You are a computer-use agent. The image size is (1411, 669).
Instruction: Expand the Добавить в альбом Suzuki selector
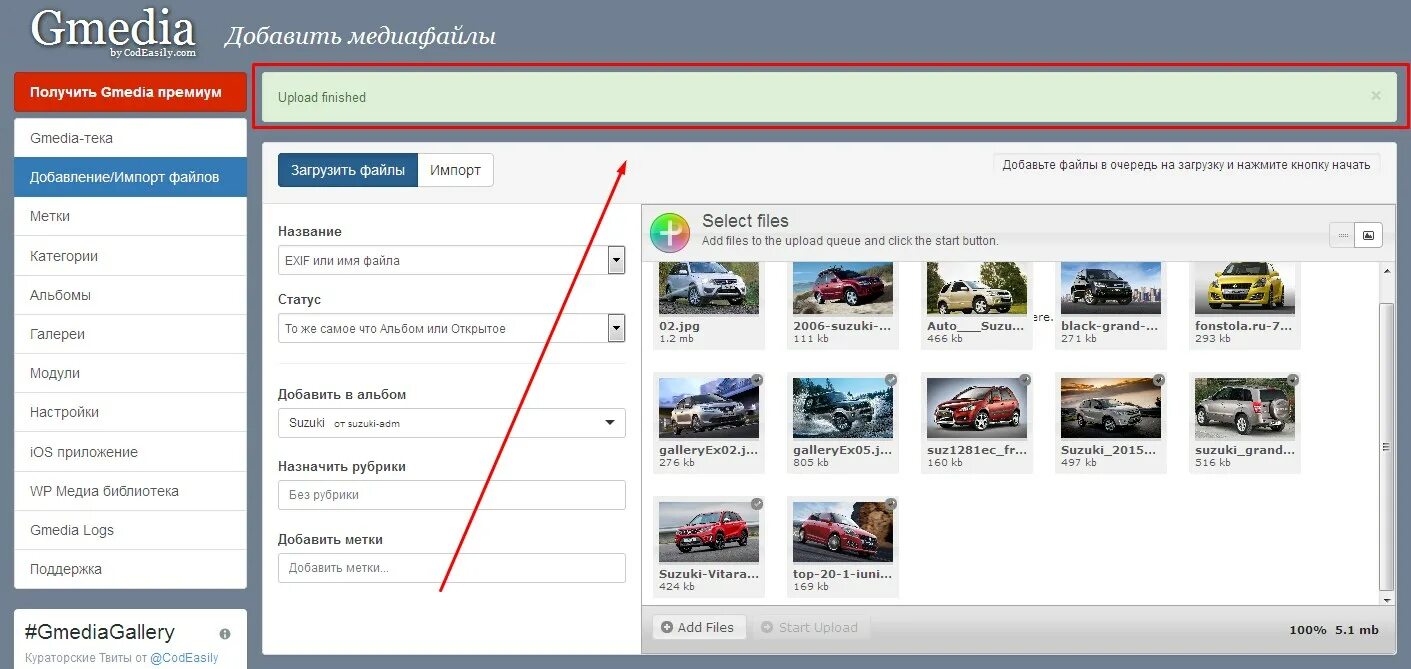[x=452, y=423]
